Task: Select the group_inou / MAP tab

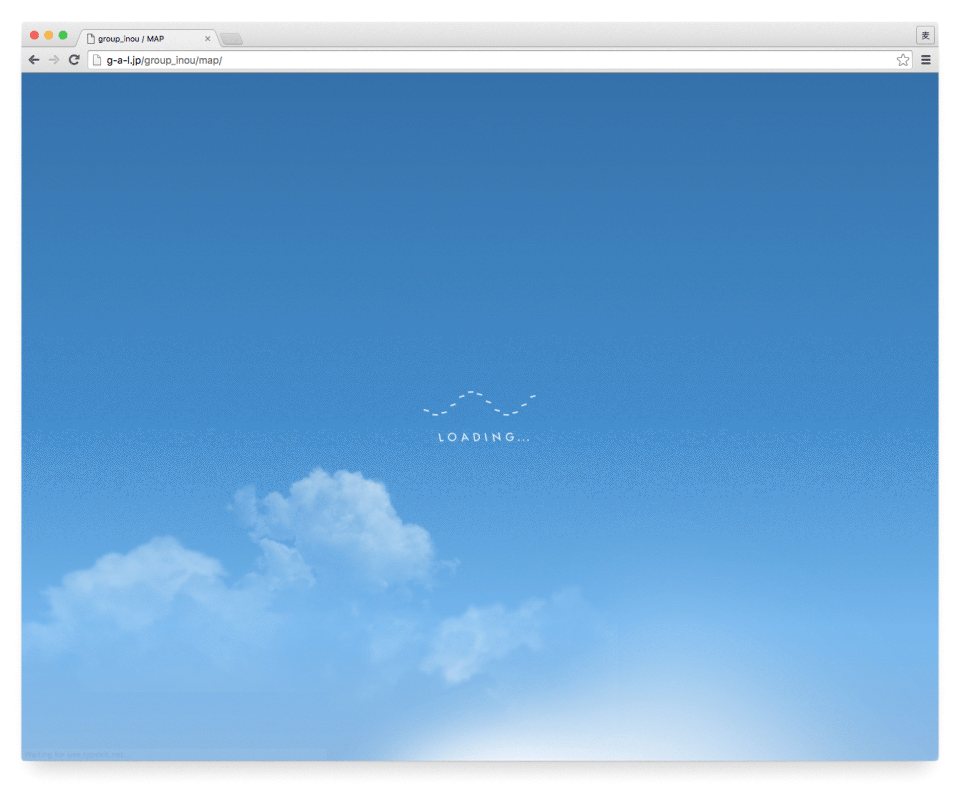Action: (148, 39)
